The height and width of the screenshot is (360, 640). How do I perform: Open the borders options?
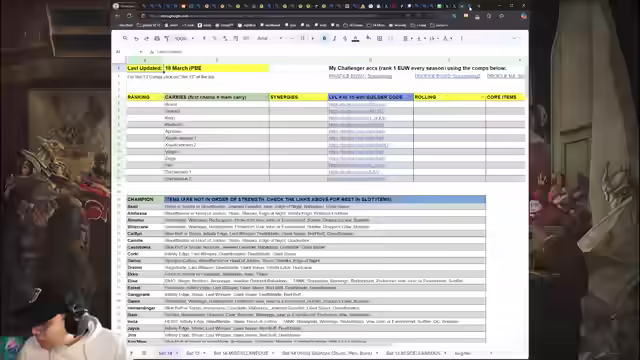[x=380, y=38]
